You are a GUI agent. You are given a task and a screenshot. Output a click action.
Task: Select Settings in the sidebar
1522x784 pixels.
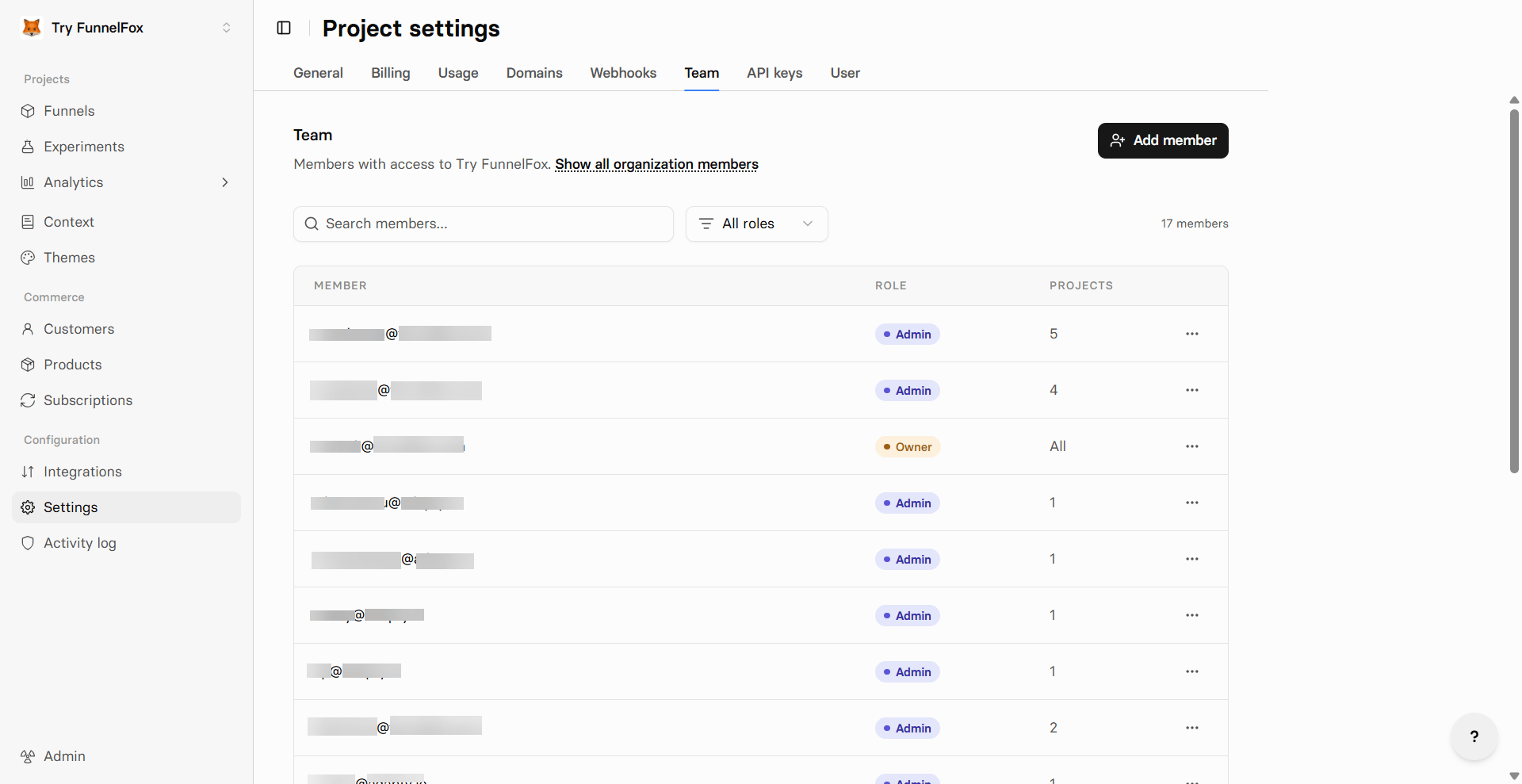(x=127, y=507)
